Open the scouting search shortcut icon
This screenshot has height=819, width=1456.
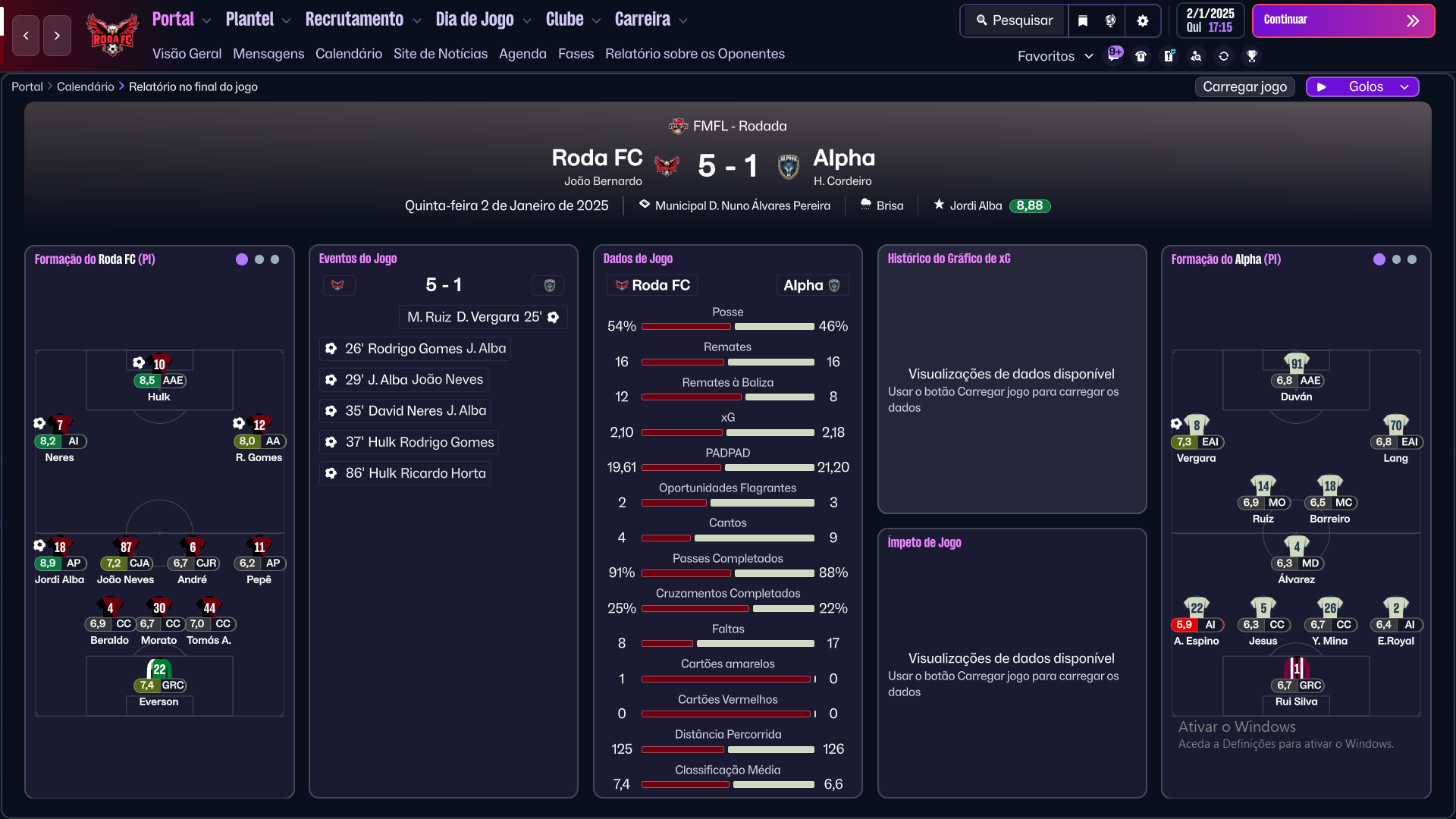point(1196,56)
